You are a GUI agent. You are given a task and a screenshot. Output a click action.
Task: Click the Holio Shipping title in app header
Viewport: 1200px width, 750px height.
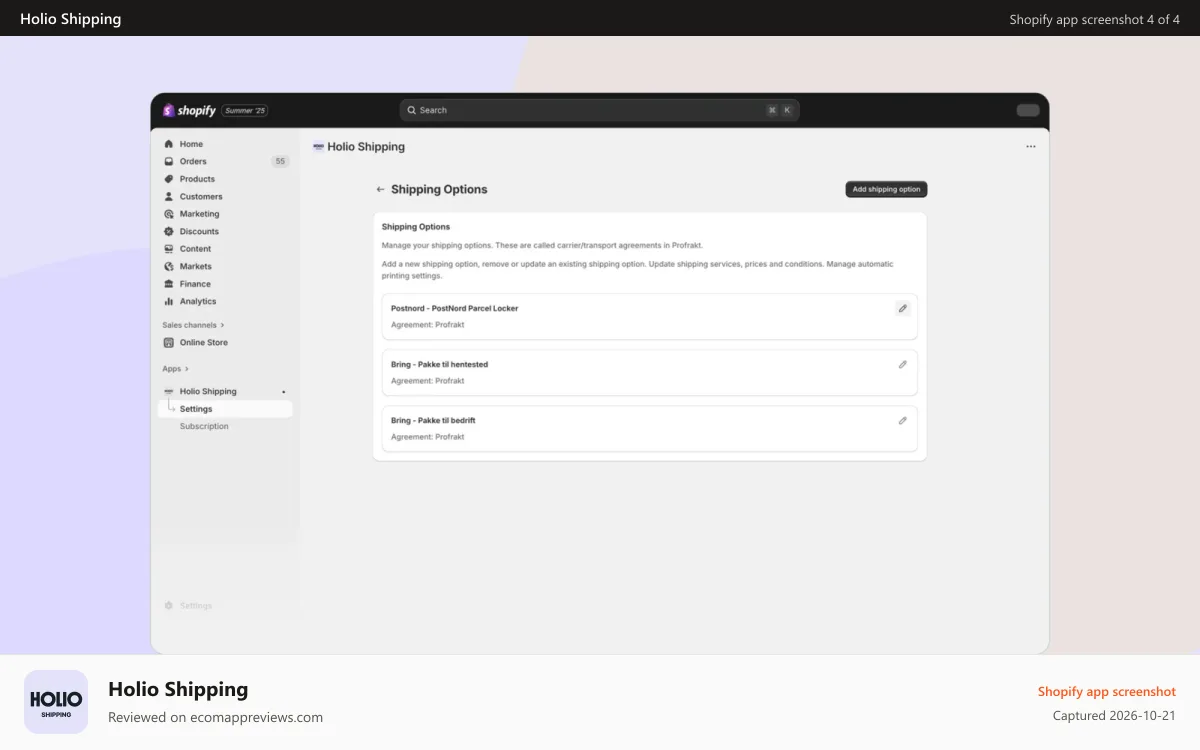tap(366, 147)
